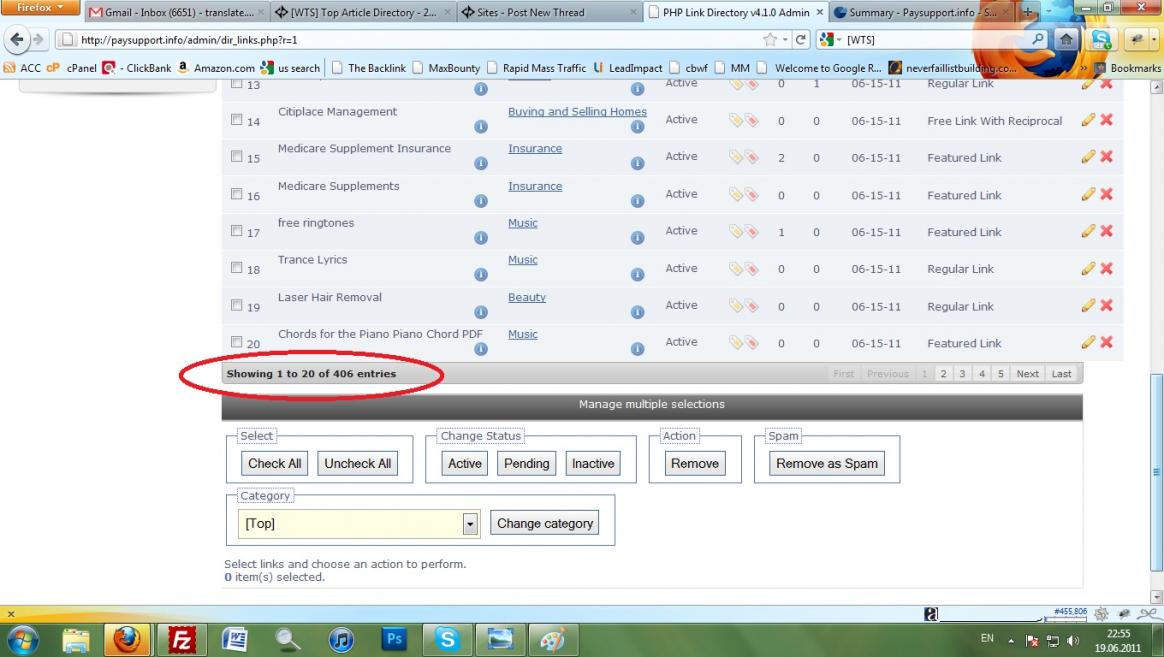Open Photoshop from the taskbar

click(394, 639)
